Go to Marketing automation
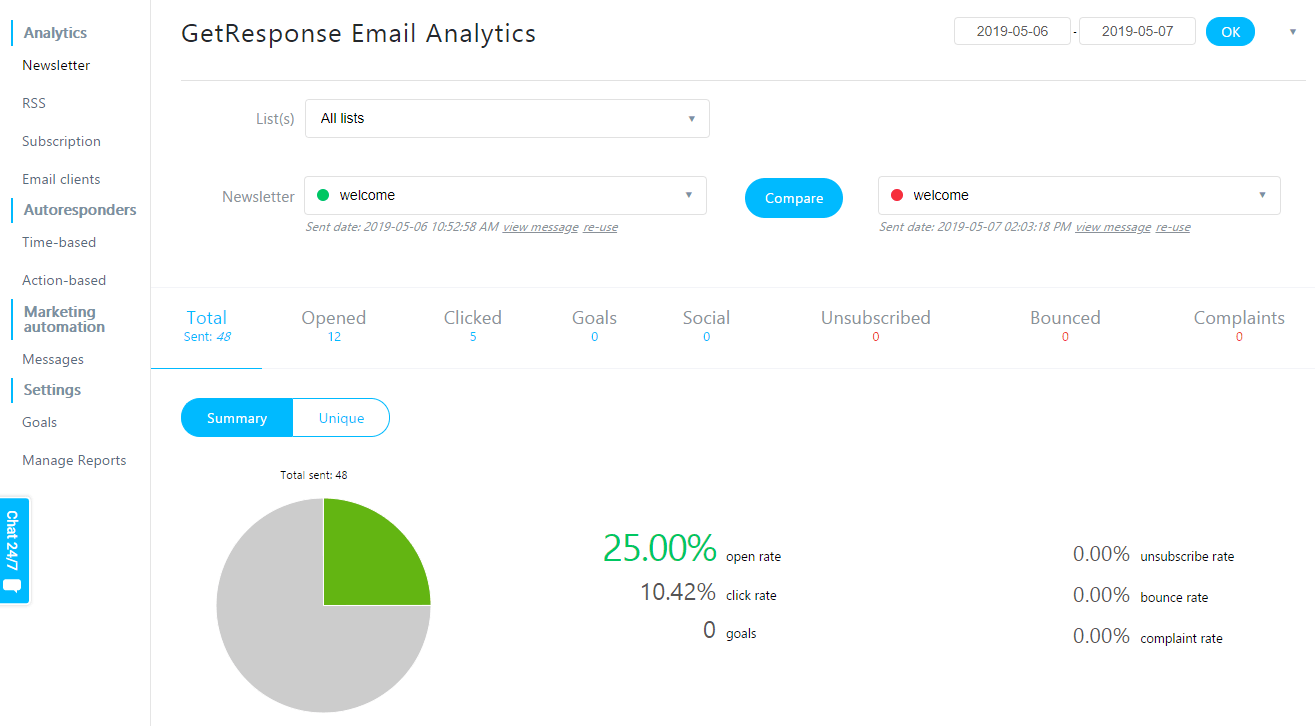Image resolution: width=1315 pixels, height=726 pixels. coord(62,318)
